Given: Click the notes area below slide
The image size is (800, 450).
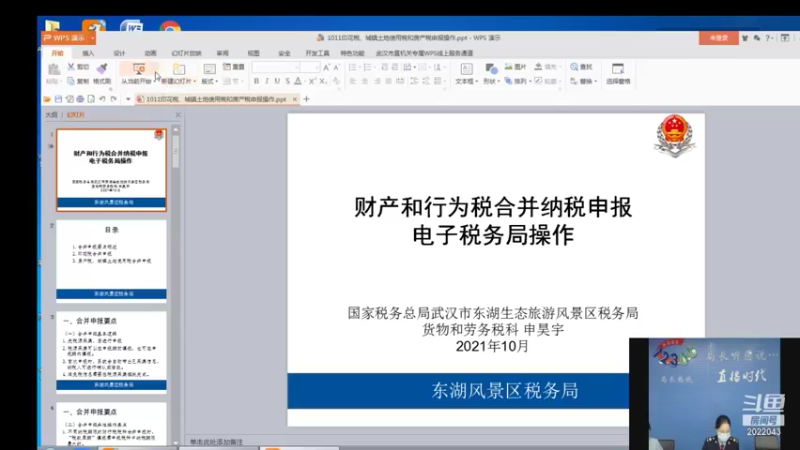Looking at the screenshot, I should (406, 442).
